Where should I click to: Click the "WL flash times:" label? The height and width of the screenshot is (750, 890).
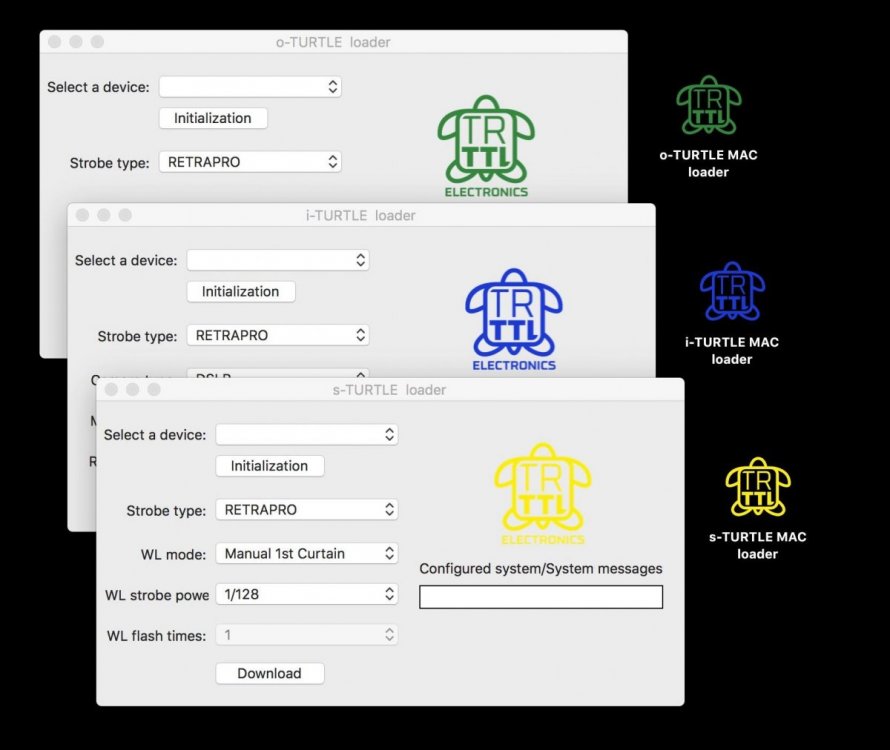coord(156,636)
